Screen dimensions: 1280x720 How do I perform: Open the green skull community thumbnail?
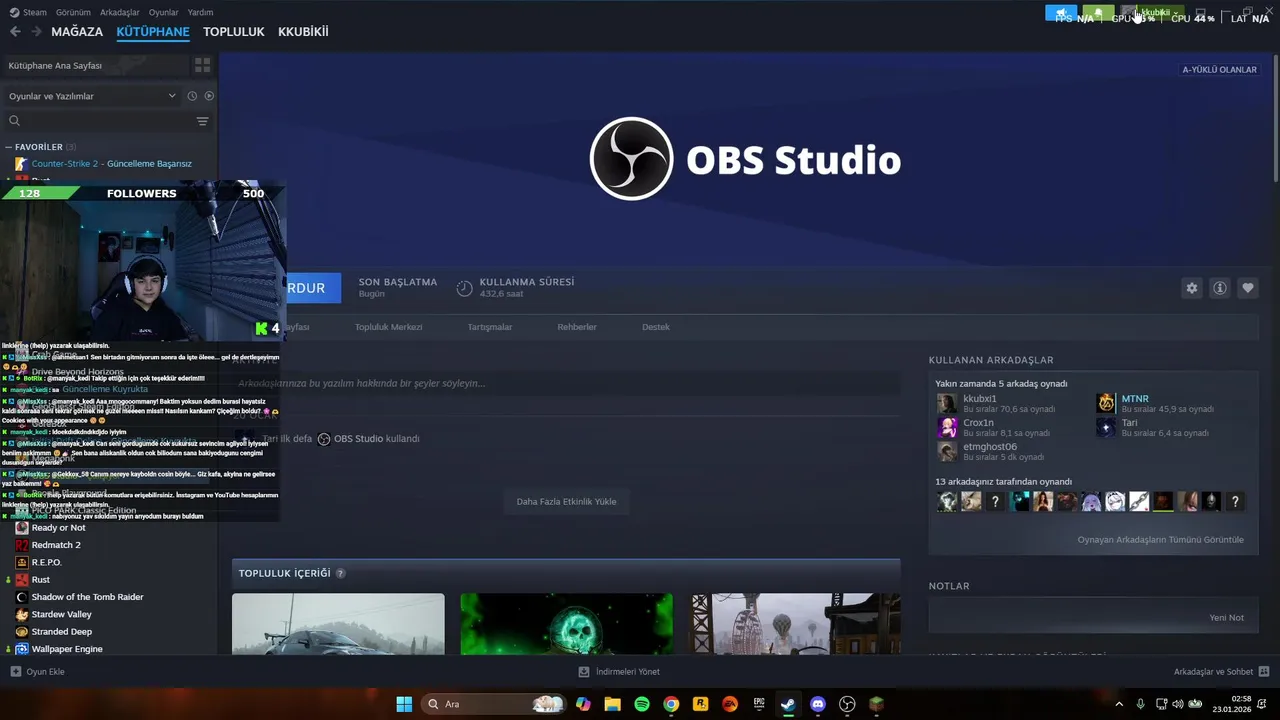coord(566,624)
